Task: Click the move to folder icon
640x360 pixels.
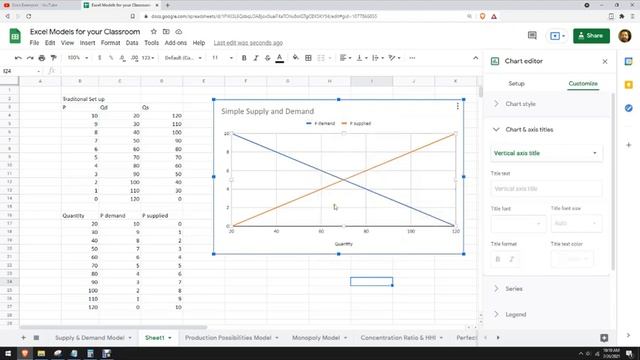Action: pyautogui.click(x=166, y=31)
